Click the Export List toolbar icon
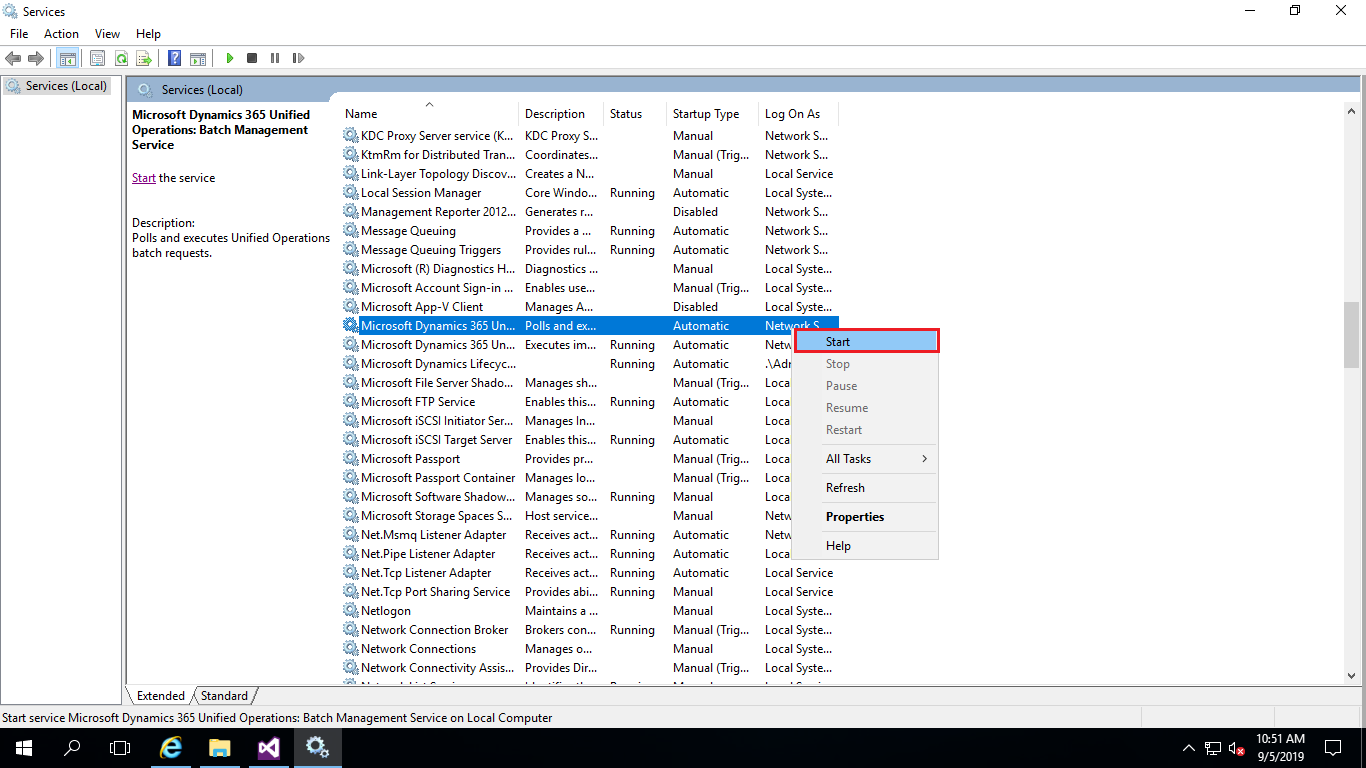This screenshot has height=768, width=1366. coord(144,58)
